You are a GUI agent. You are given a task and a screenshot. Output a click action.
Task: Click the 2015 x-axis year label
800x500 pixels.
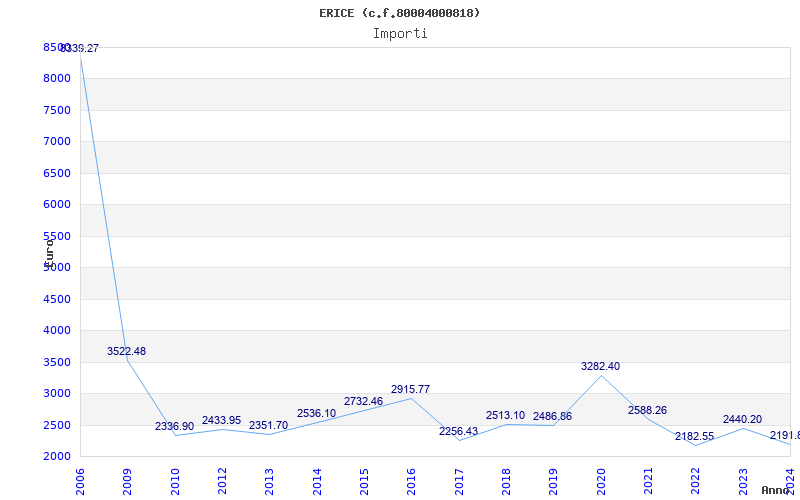[x=364, y=481]
